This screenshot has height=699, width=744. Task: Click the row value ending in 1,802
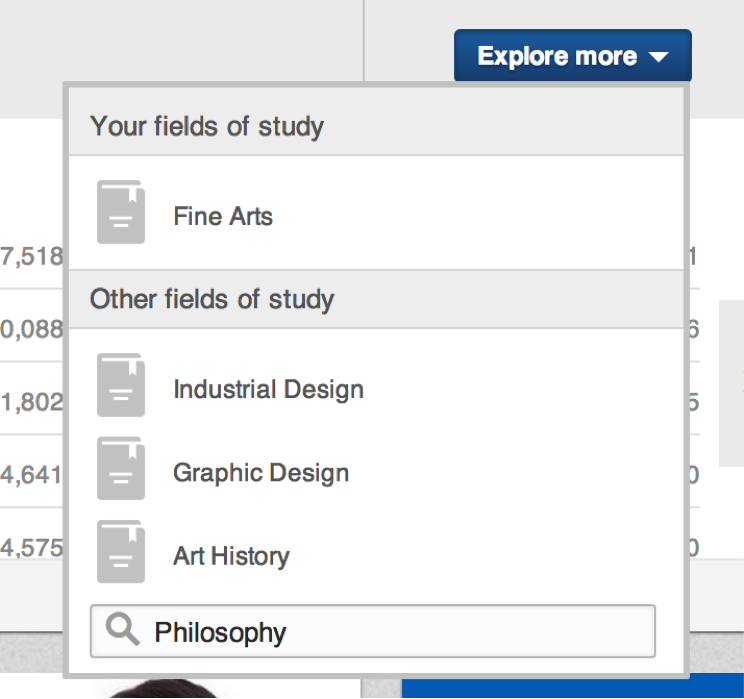click(x=32, y=402)
